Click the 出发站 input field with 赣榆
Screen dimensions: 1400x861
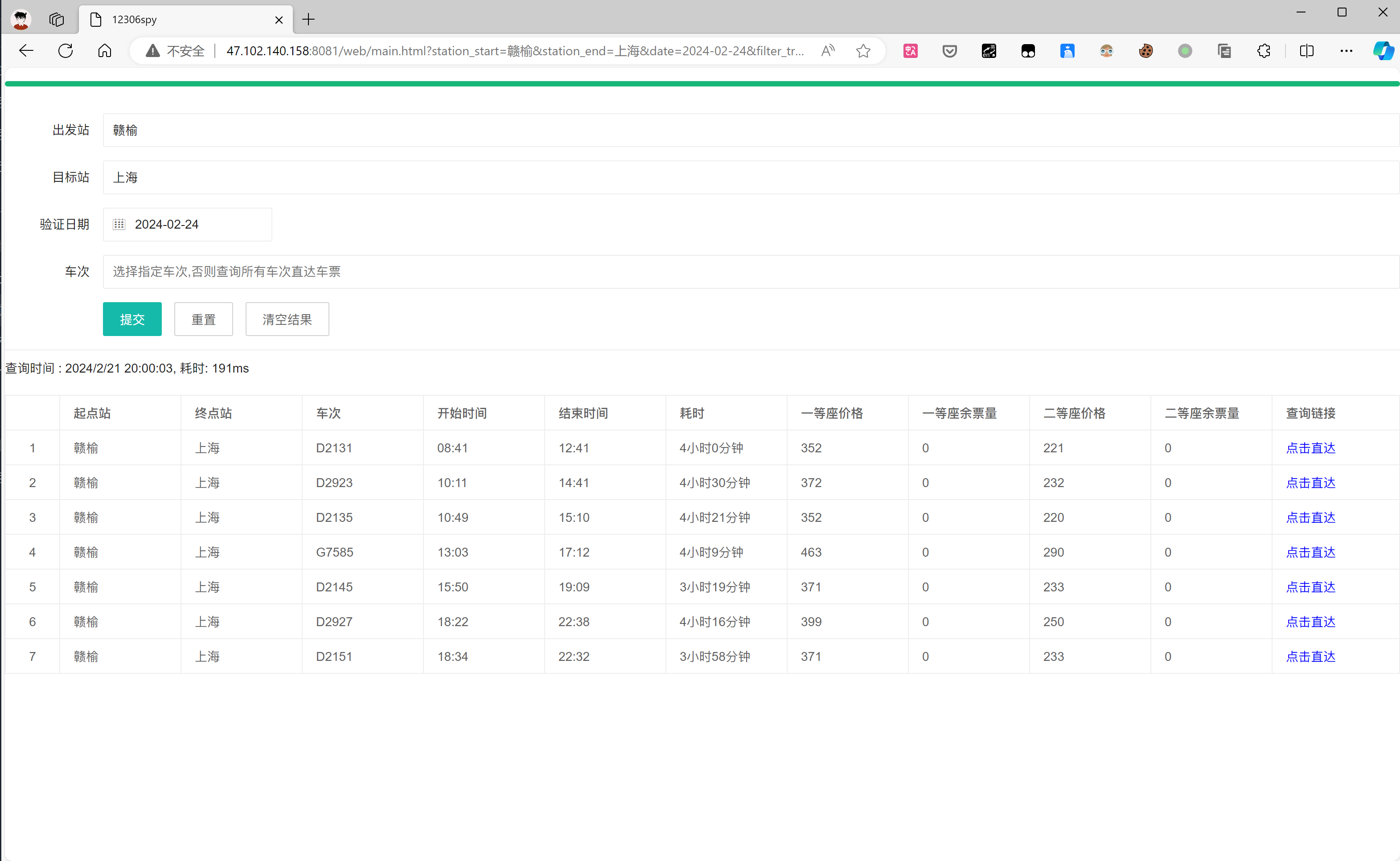tap(750, 131)
